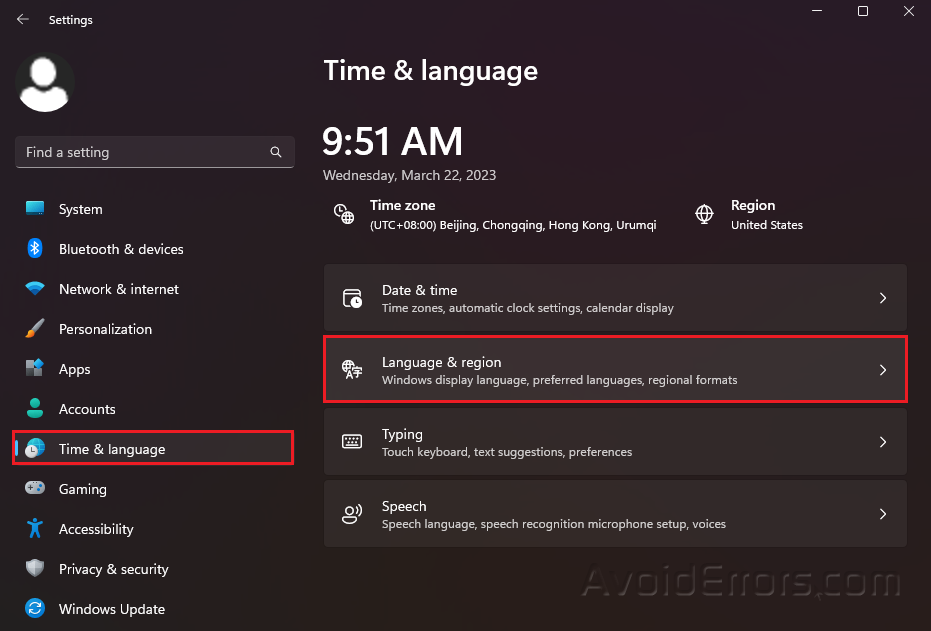The width and height of the screenshot is (931, 631).
Task: Click the Network & internet globe icon
Action: (x=33, y=289)
